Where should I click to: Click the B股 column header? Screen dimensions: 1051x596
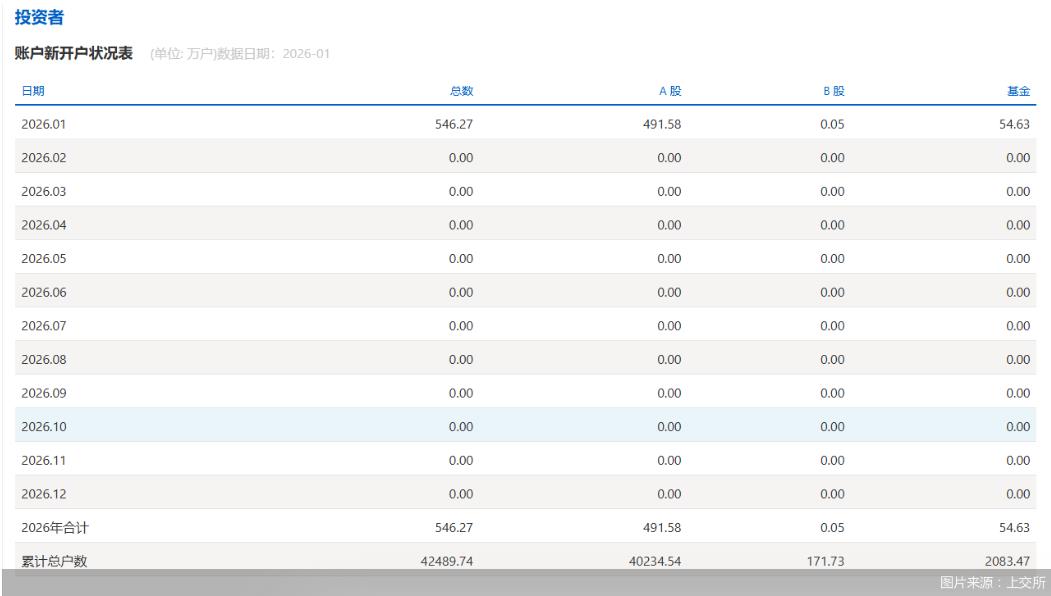tap(833, 91)
